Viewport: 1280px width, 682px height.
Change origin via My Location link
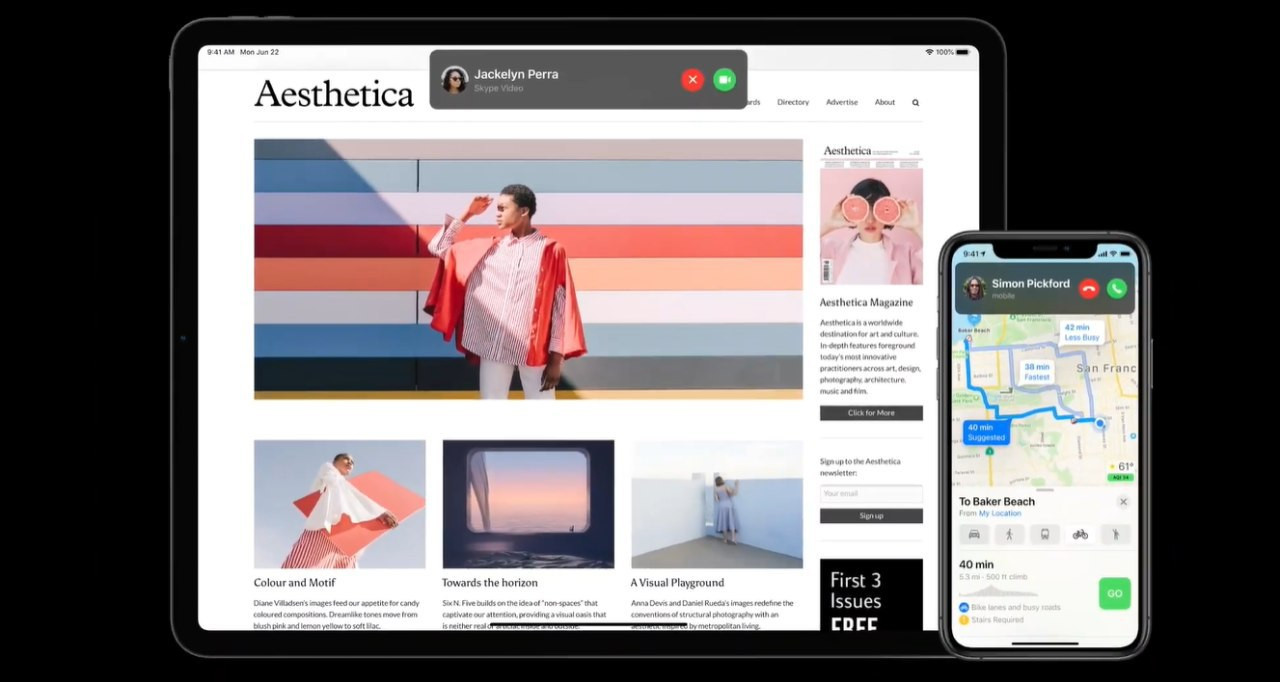(x=1000, y=513)
